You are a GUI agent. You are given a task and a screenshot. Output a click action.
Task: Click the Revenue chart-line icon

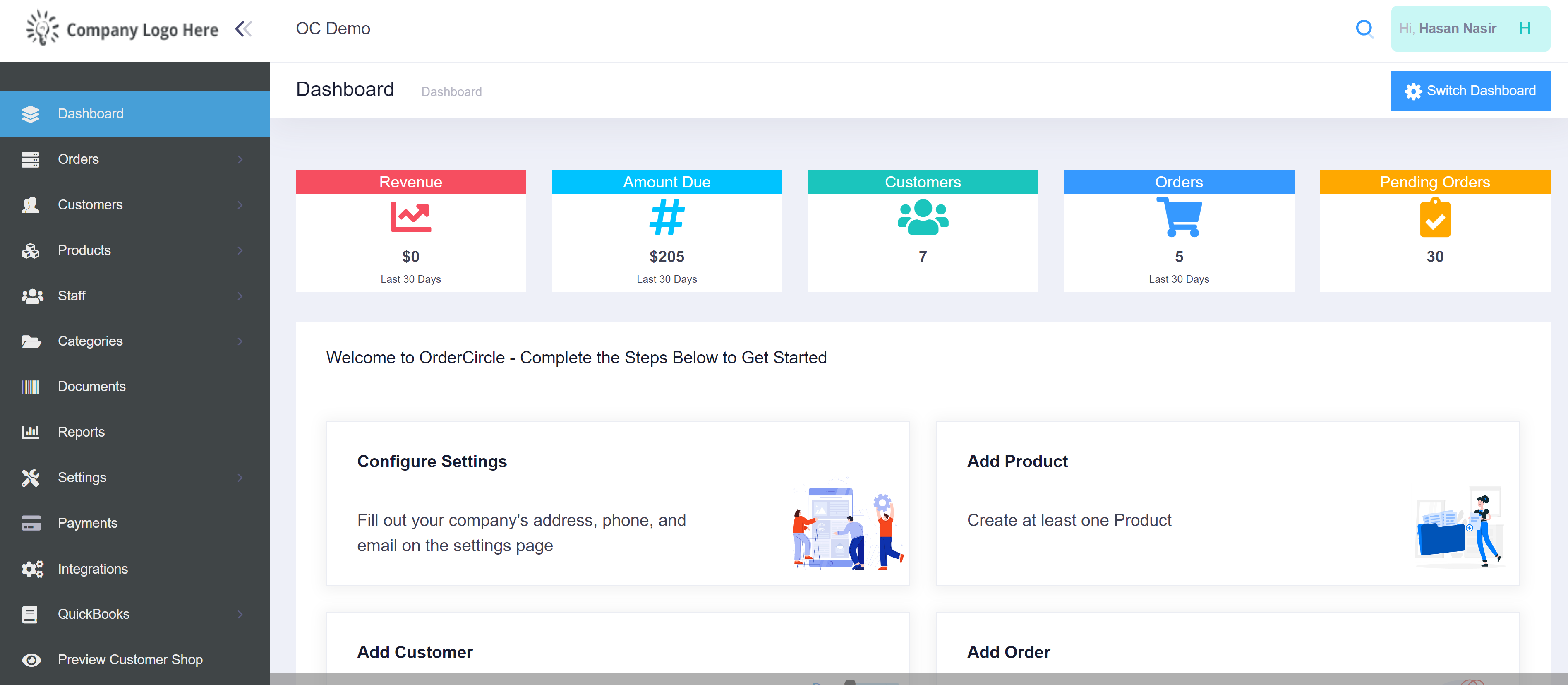[410, 217]
